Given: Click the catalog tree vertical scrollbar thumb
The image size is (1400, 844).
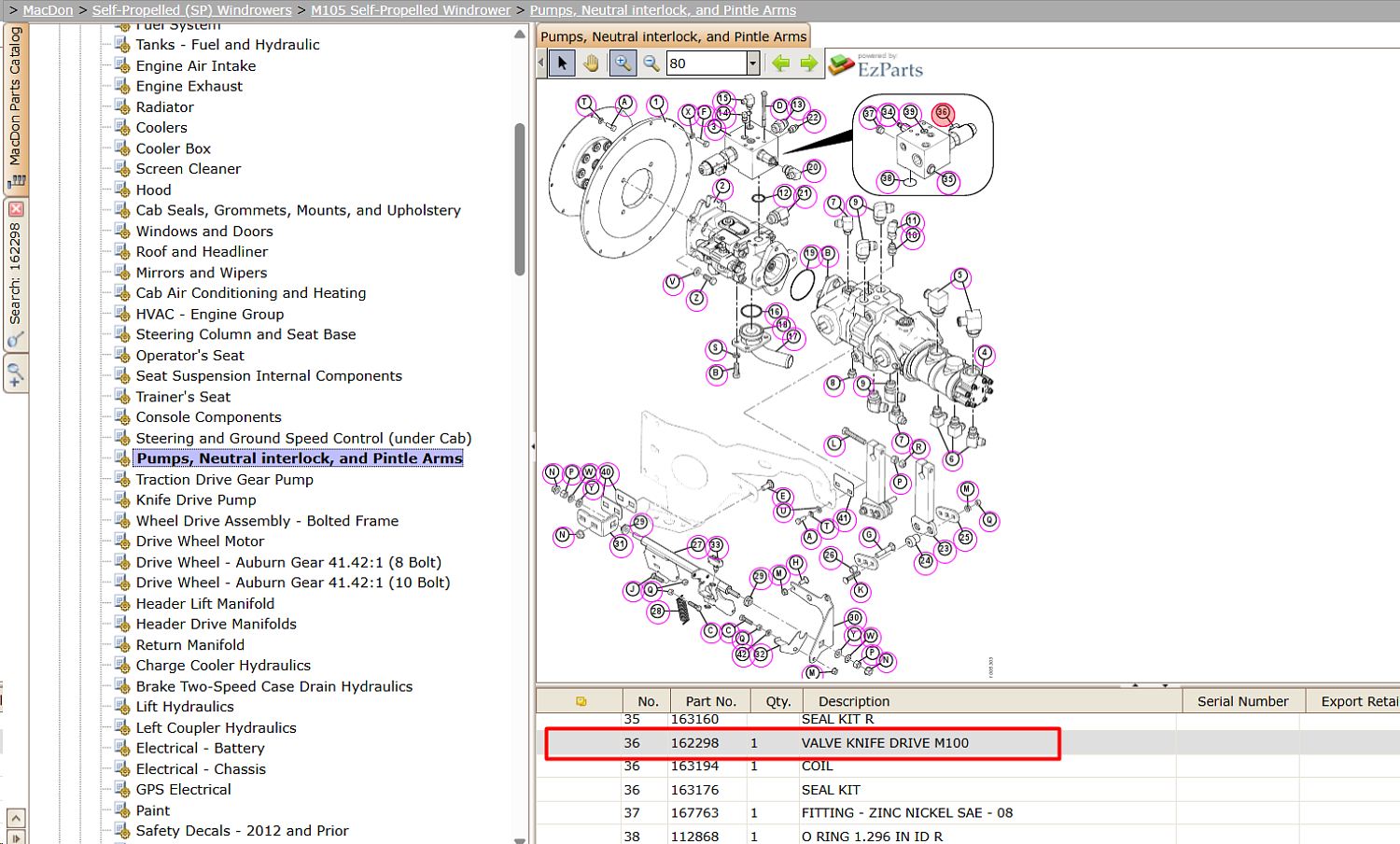Looking at the screenshot, I should (520, 199).
